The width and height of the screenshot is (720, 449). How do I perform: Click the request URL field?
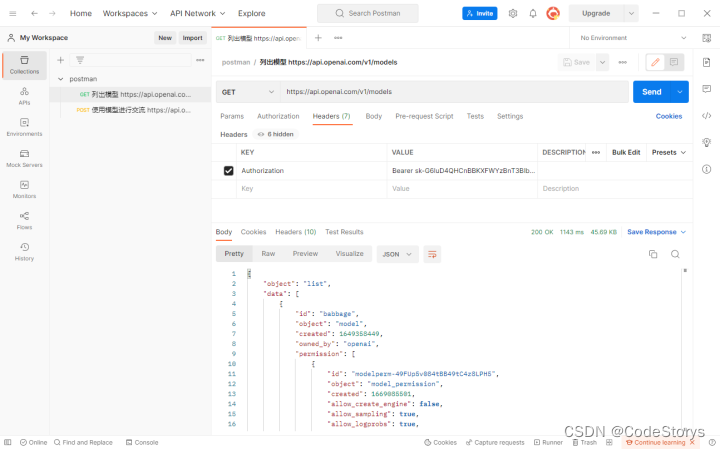tap(455, 92)
